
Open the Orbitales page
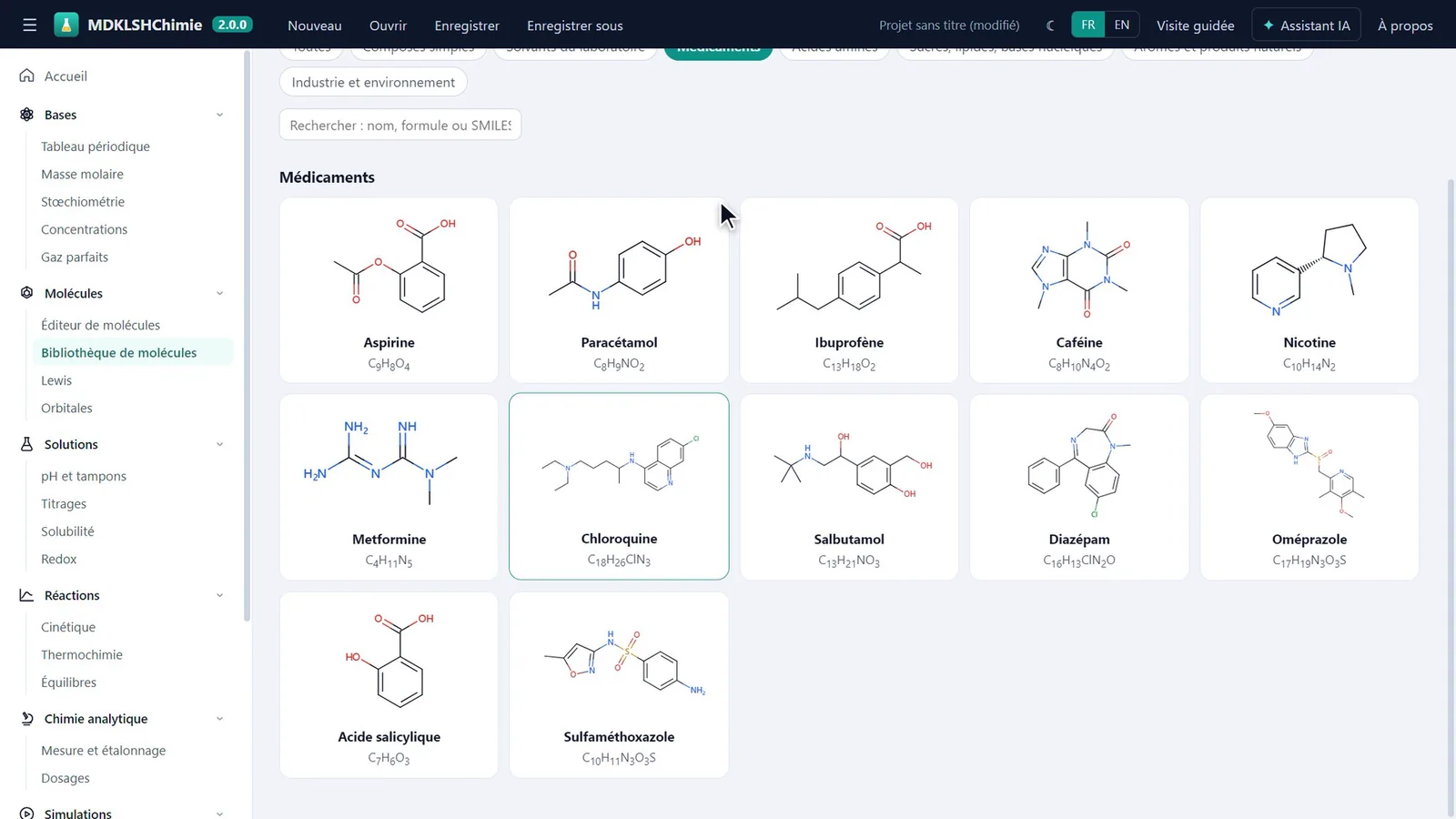(x=66, y=409)
